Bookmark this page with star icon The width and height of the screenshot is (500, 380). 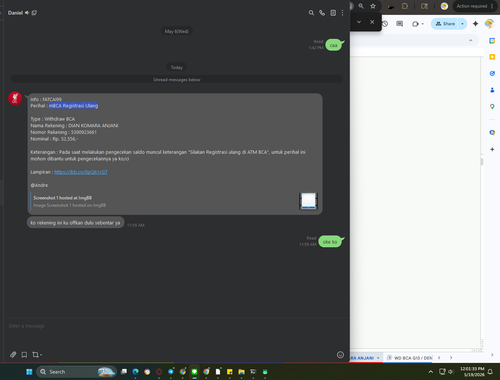coord(373,6)
